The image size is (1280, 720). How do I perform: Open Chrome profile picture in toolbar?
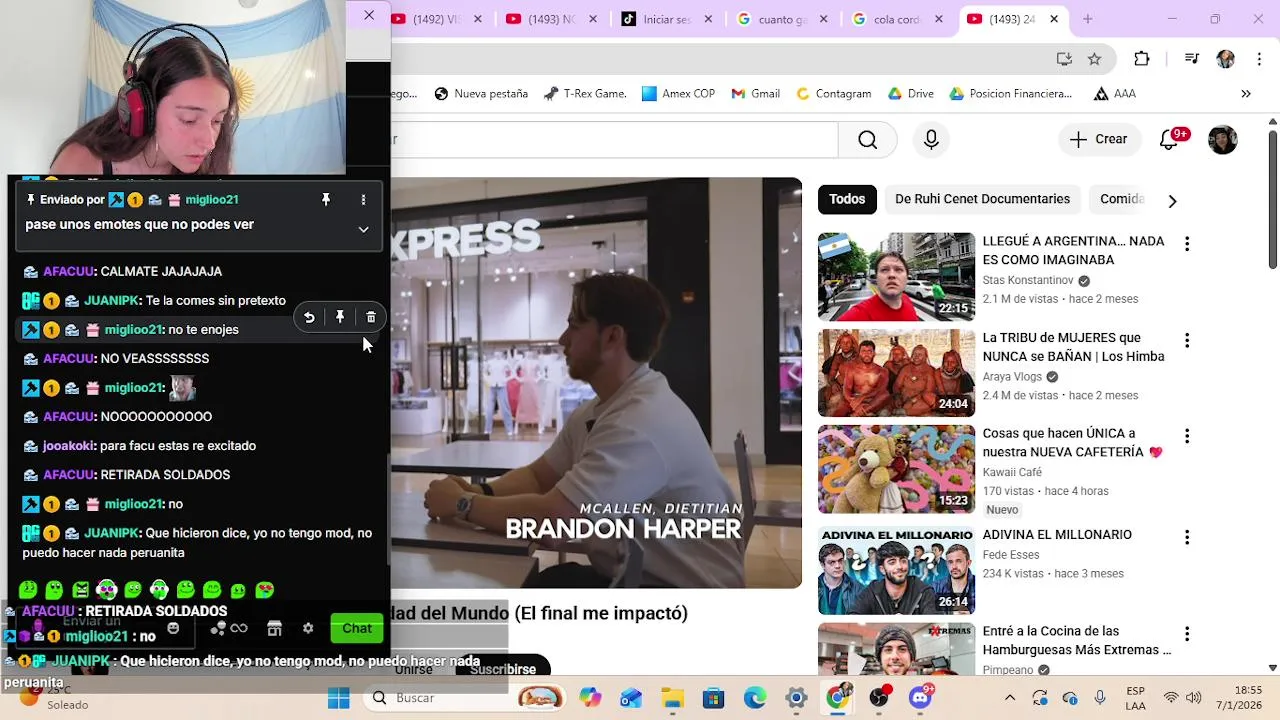point(1225,59)
